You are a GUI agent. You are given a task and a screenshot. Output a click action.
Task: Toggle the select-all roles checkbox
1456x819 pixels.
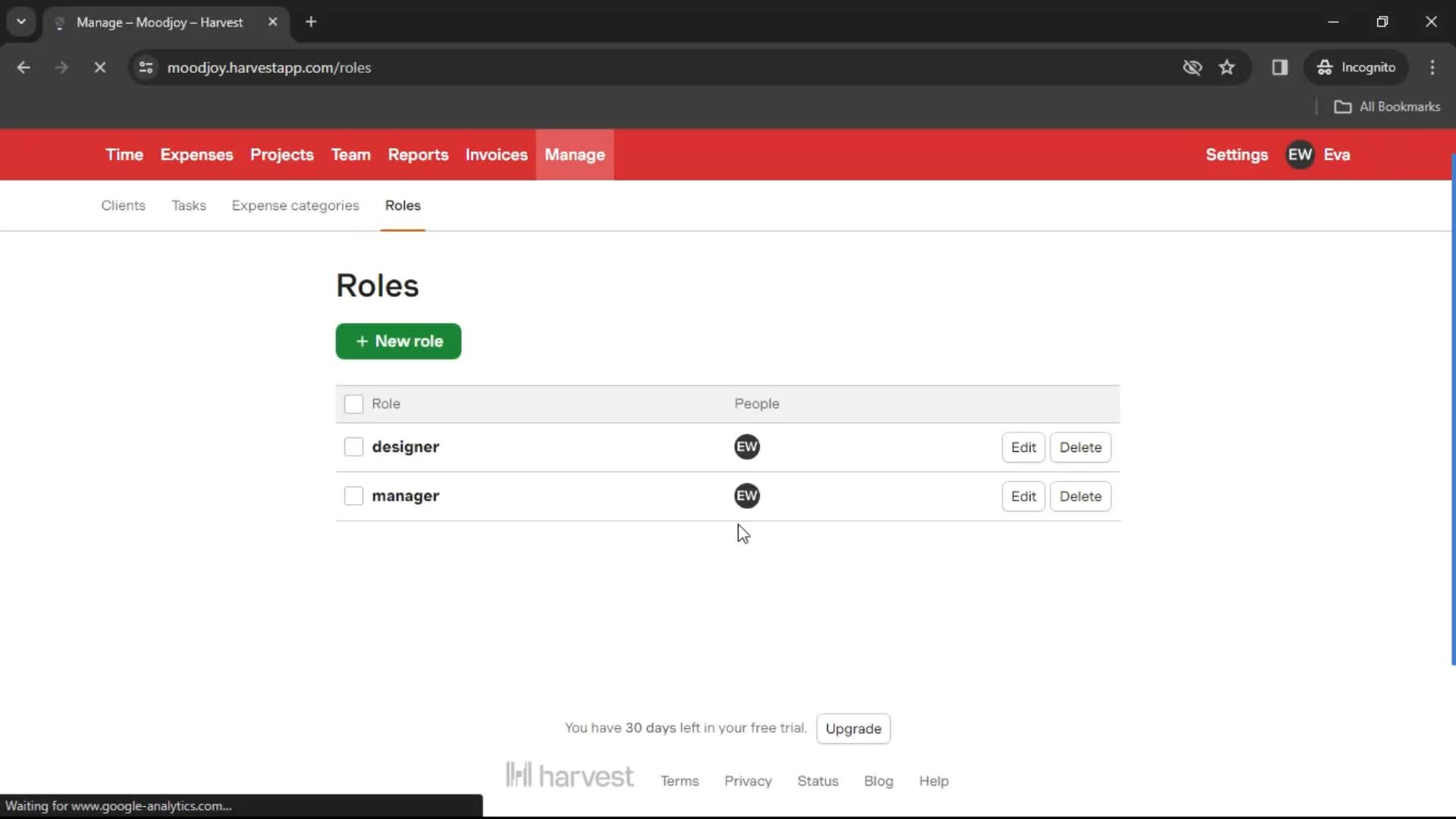coord(353,403)
